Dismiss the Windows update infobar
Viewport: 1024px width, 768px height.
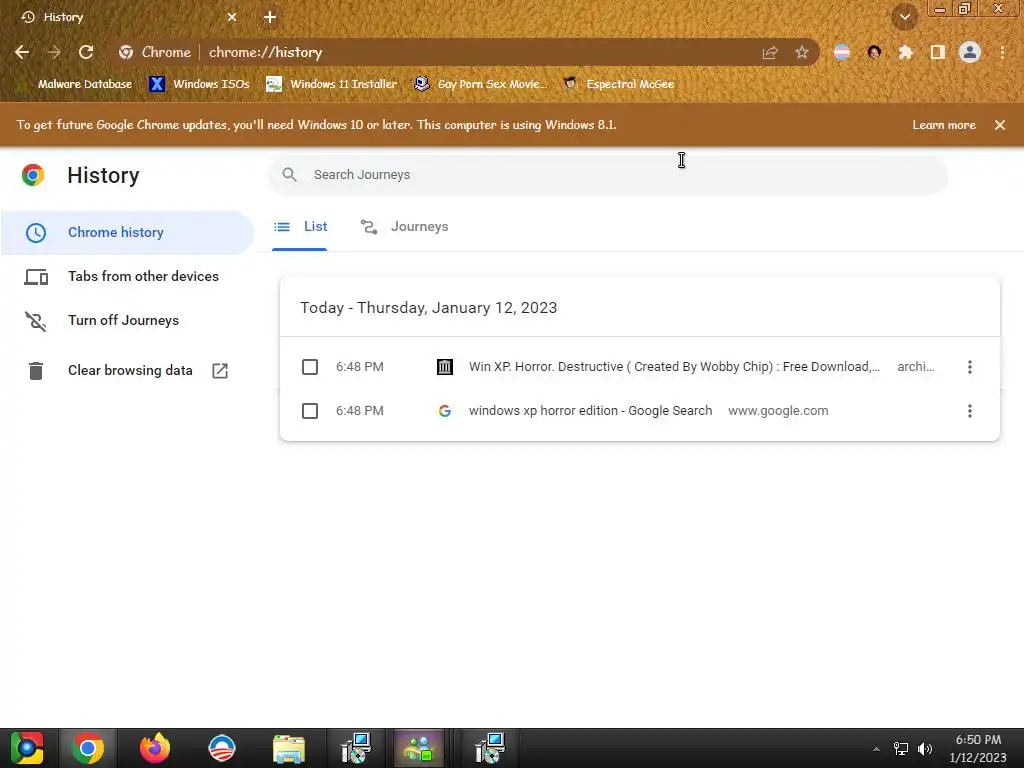click(1000, 125)
